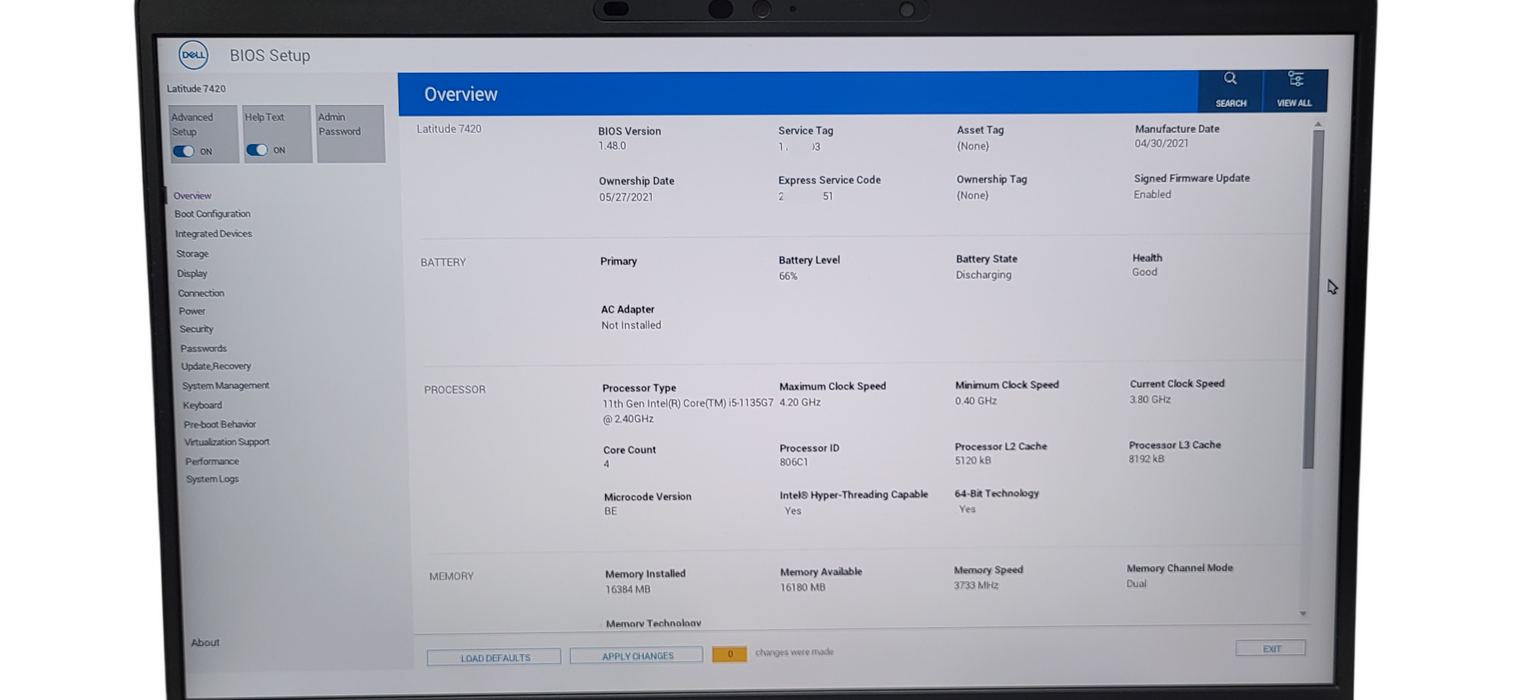Open the Power section
1515x700 pixels.
[192, 311]
